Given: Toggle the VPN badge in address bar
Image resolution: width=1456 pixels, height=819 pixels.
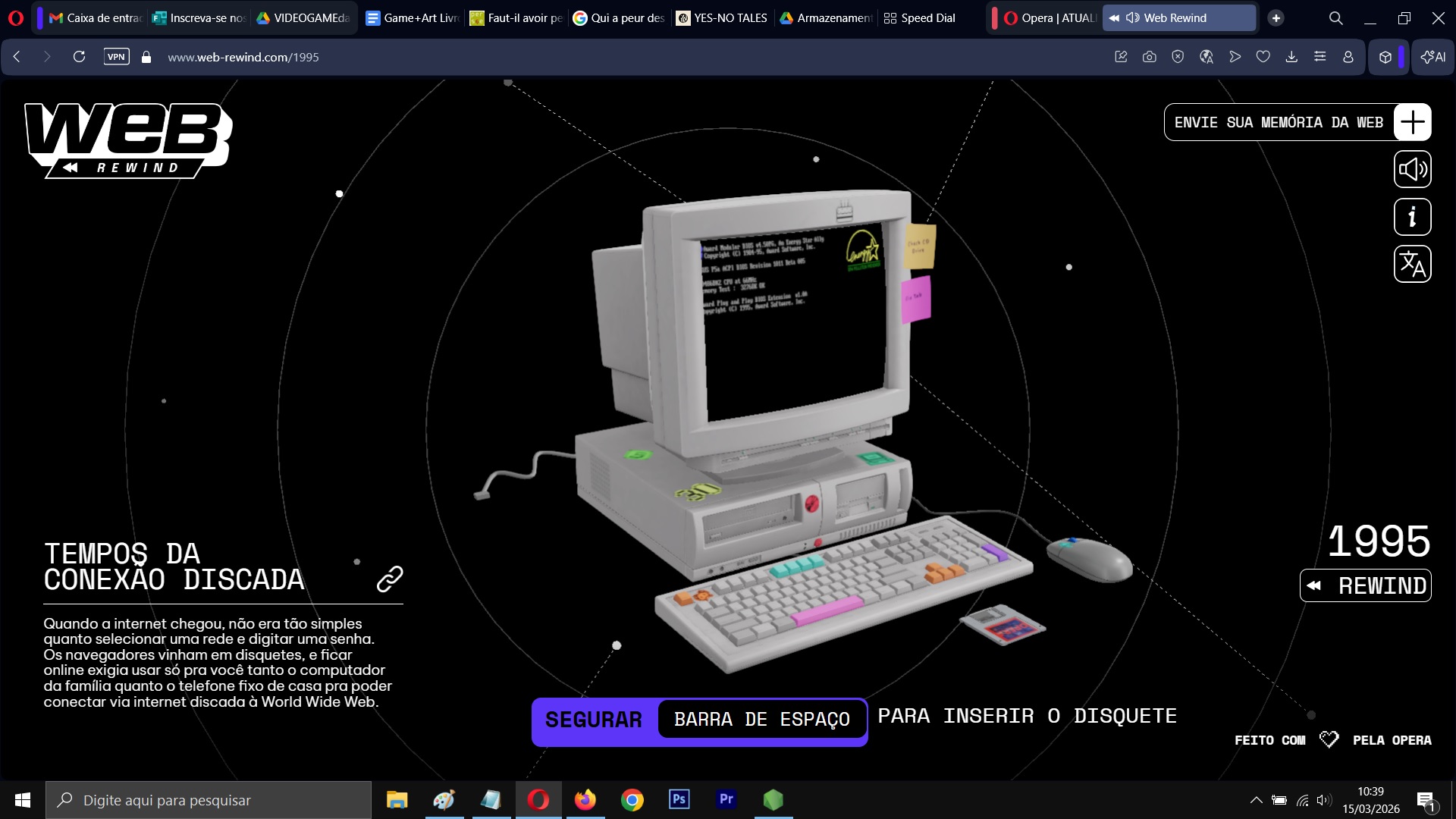Looking at the screenshot, I should (116, 57).
